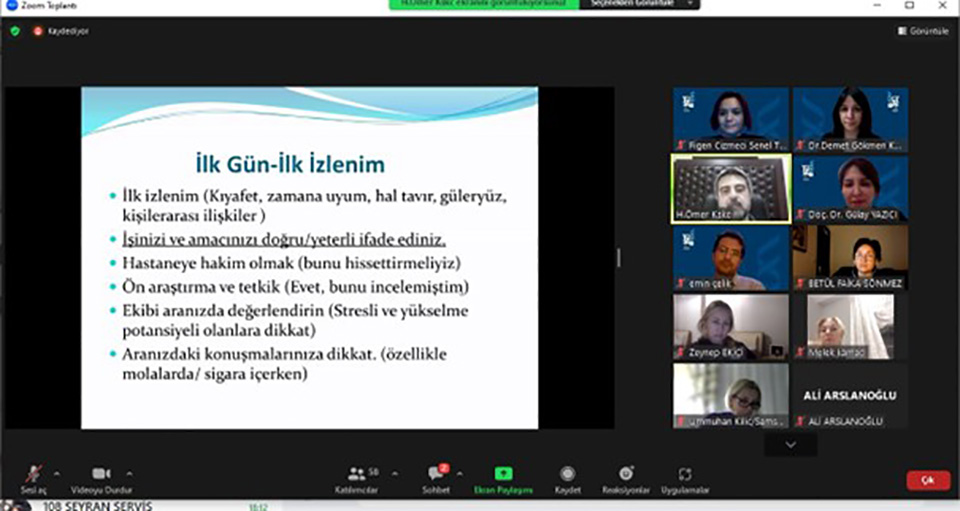
Task: Select H.Ömer Kılıç video thumbnail
Action: tap(730, 188)
